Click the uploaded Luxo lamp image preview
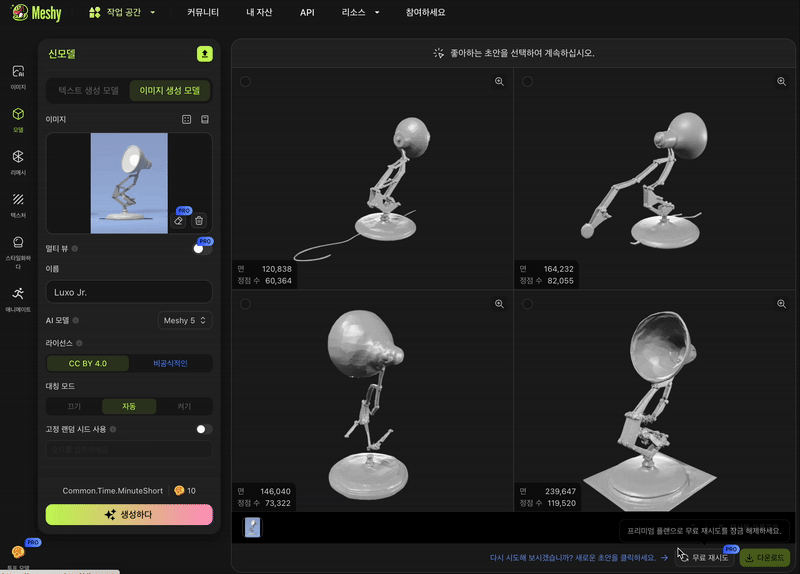 click(x=129, y=183)
